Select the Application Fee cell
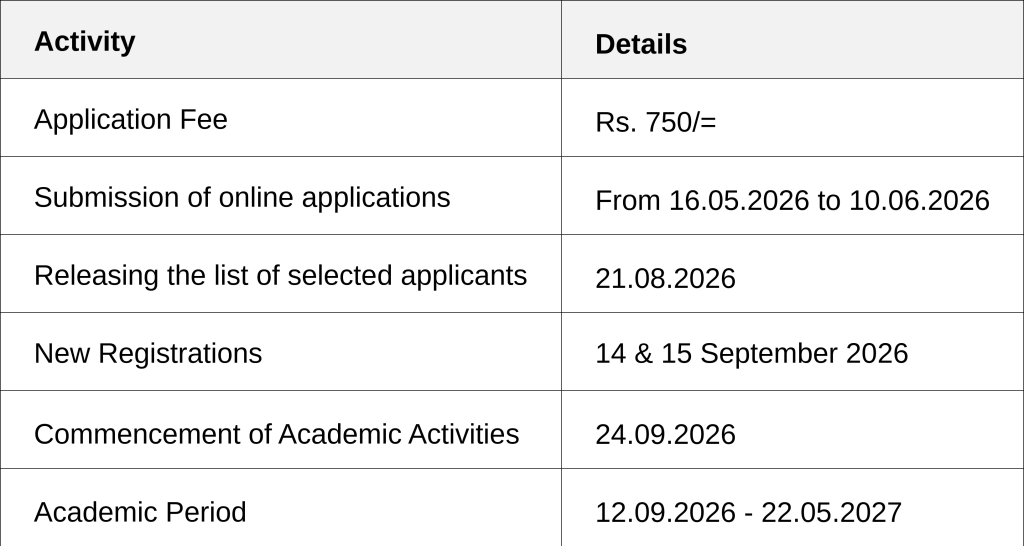 [281, 118]
